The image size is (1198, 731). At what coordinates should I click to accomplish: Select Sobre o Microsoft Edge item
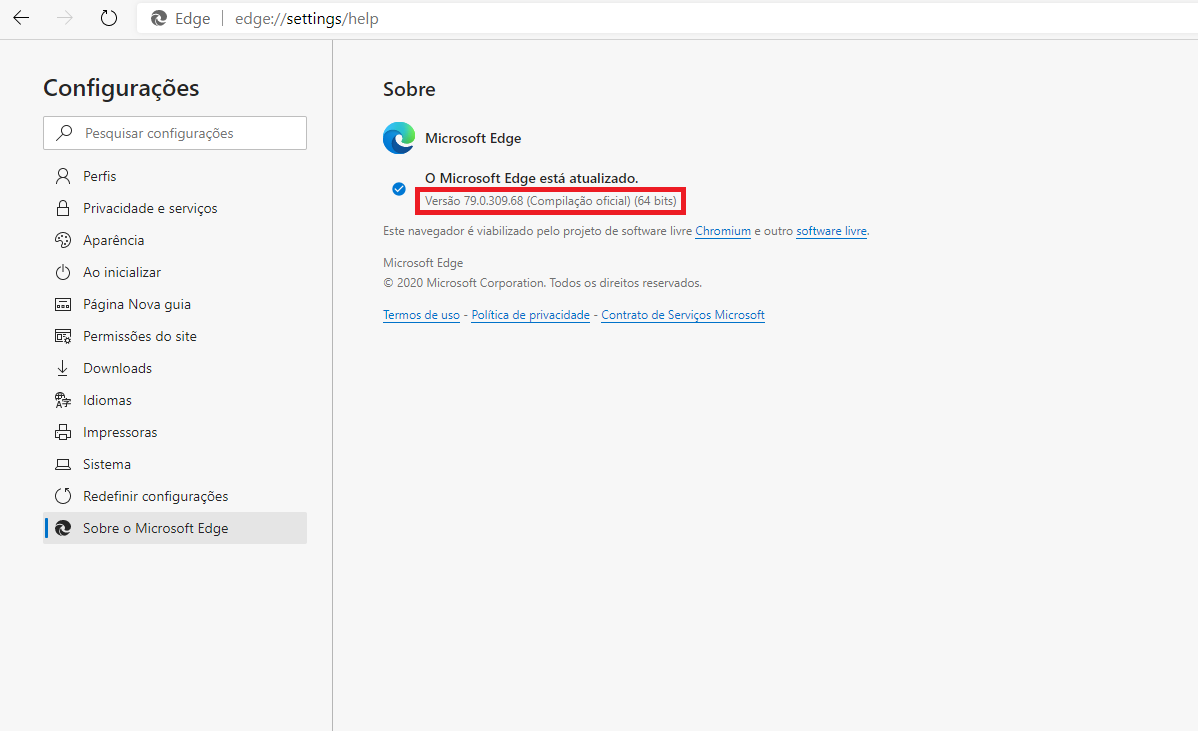coord(175,529)
